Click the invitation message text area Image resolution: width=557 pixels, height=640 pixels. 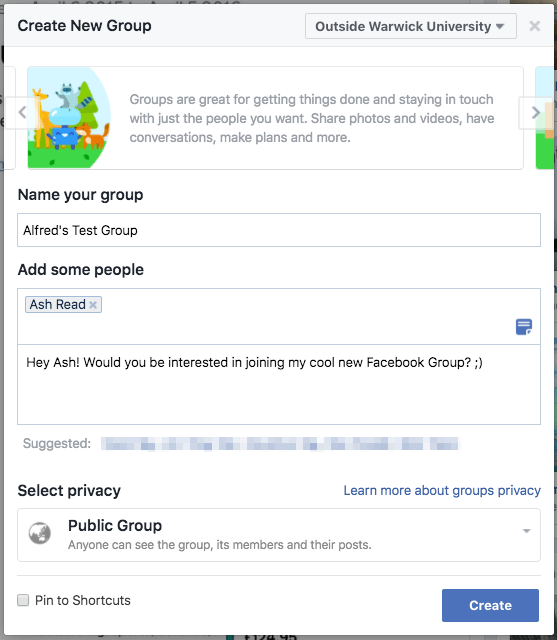coord(279,384)
